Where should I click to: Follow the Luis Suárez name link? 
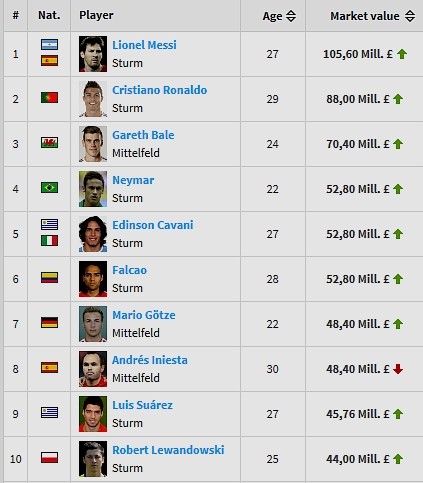pos(142,405)
